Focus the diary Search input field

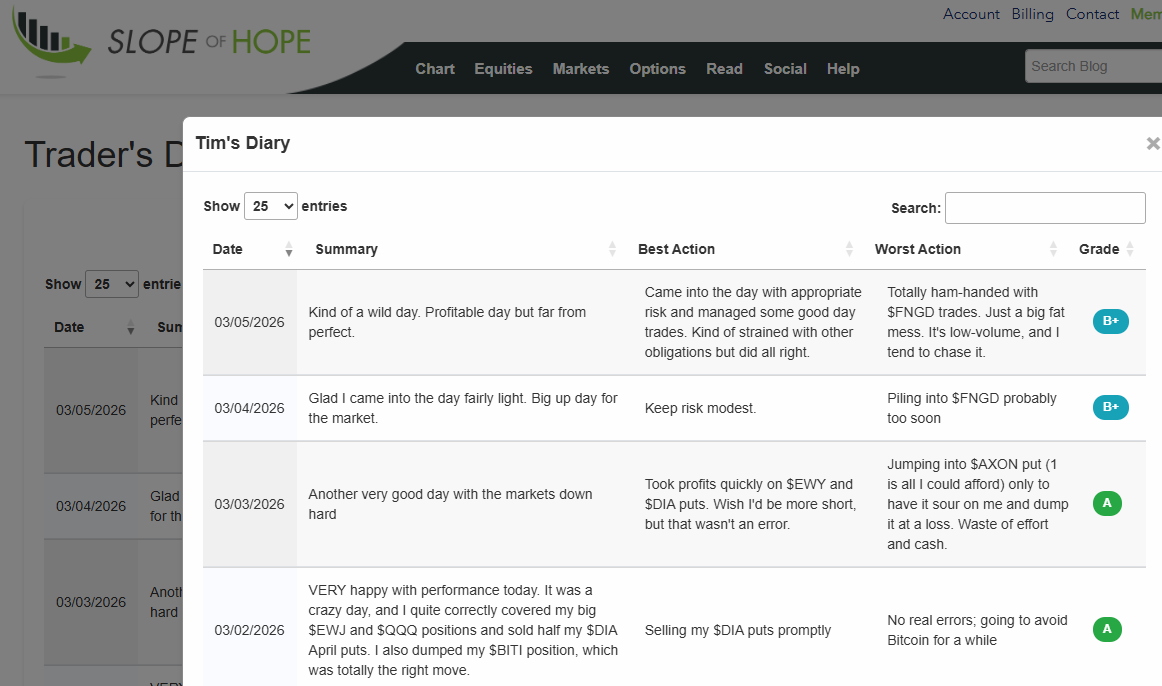point(1045,208)
